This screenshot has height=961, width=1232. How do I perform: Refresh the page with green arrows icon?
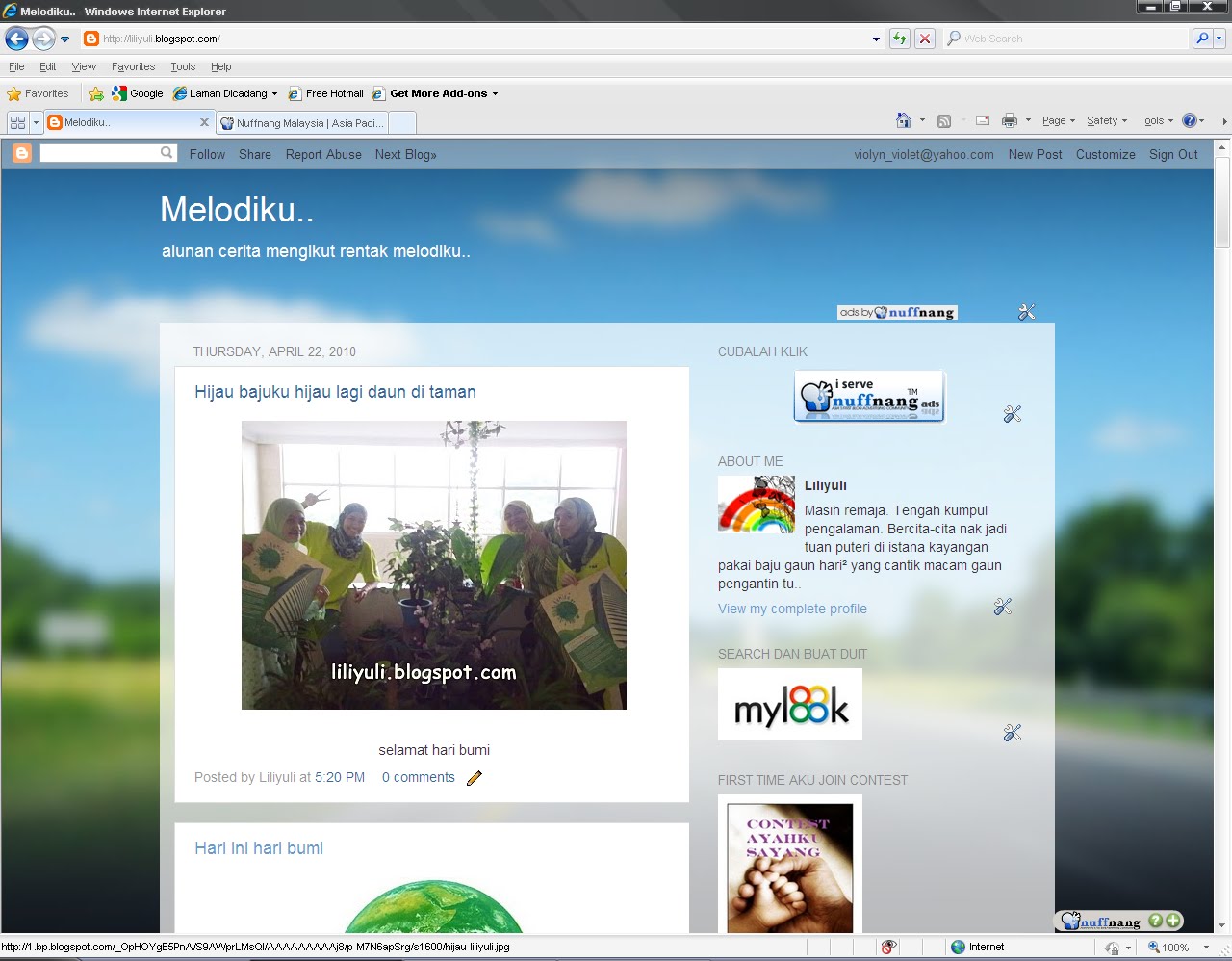click(x=900, y=39)
